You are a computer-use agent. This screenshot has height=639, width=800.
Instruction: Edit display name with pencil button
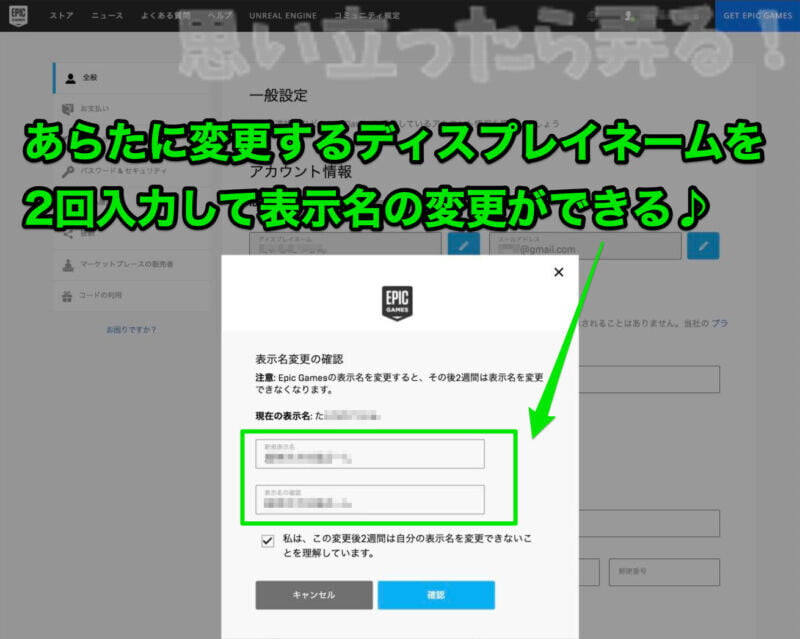click(464, 246)
